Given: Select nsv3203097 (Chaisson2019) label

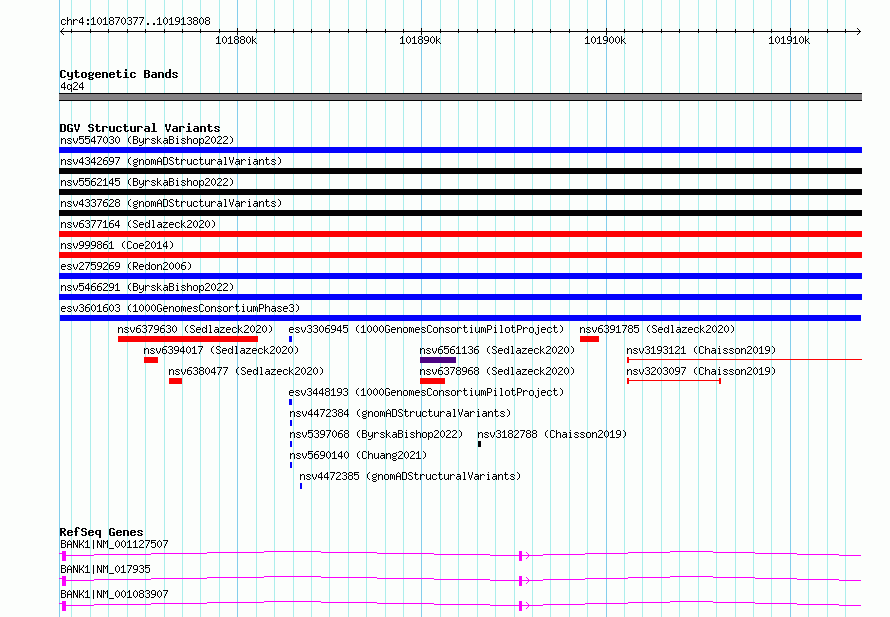Looking at the screenshot, I should coord(701,371).
